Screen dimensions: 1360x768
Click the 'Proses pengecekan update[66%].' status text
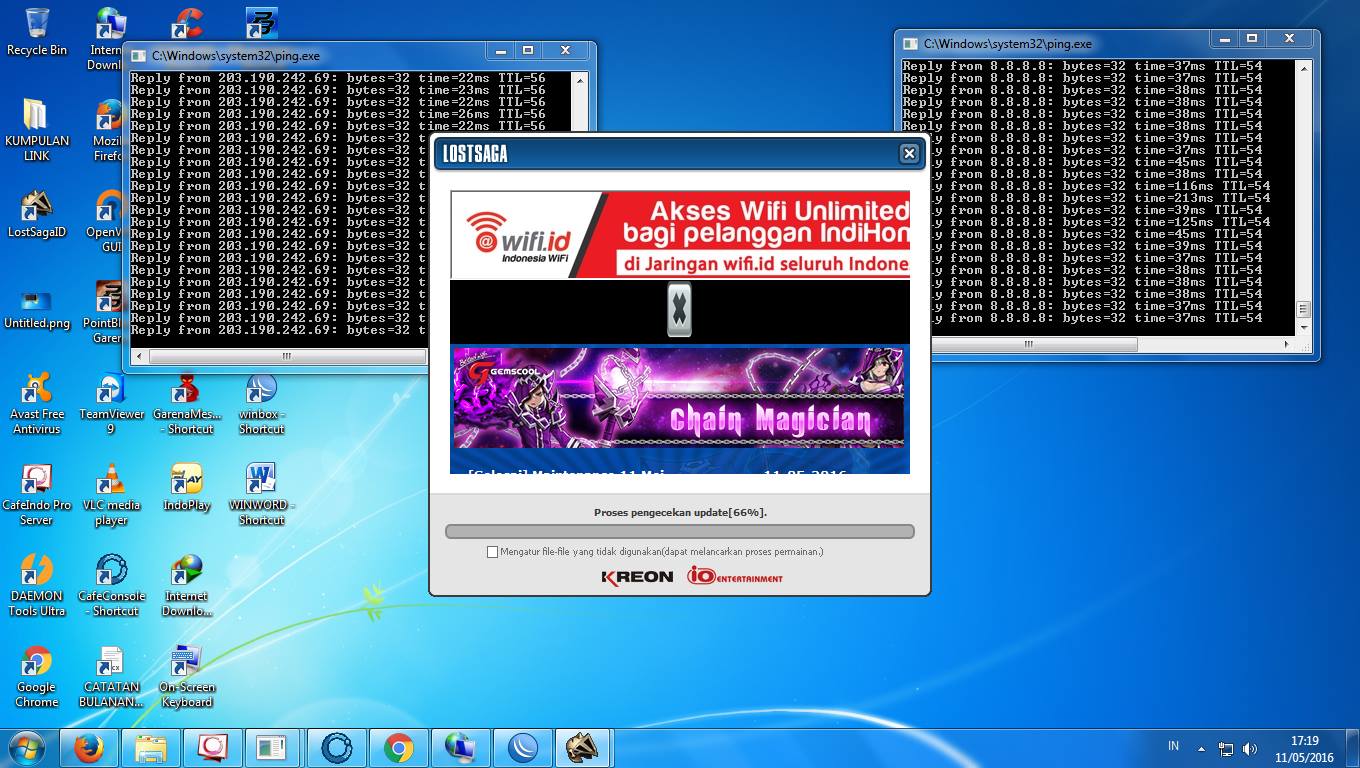point(680,513)
